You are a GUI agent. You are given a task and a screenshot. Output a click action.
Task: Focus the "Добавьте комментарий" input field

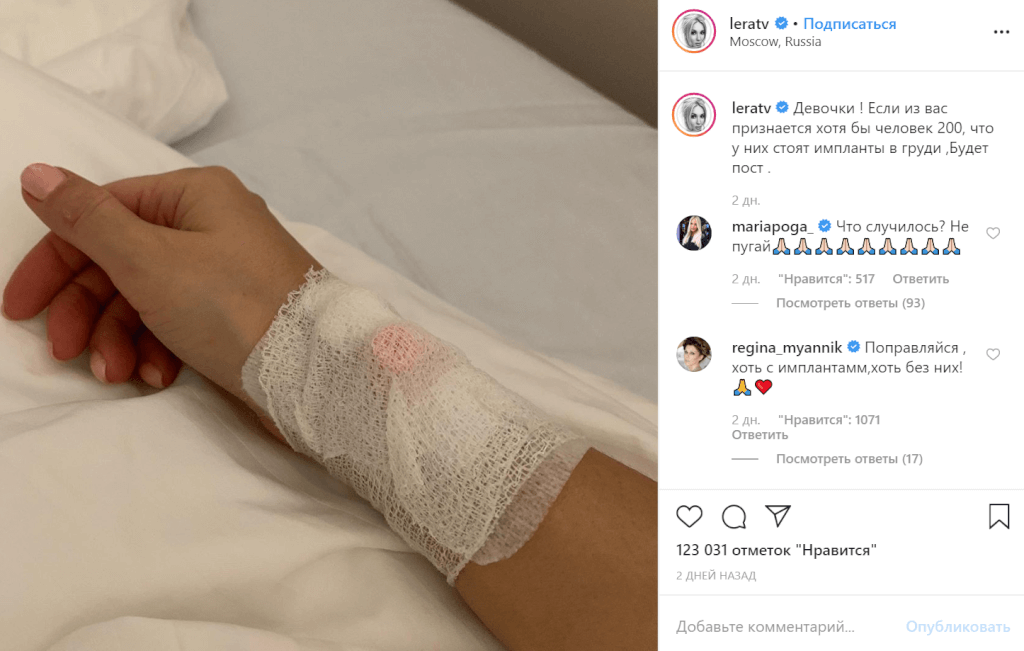coord(784,627)
